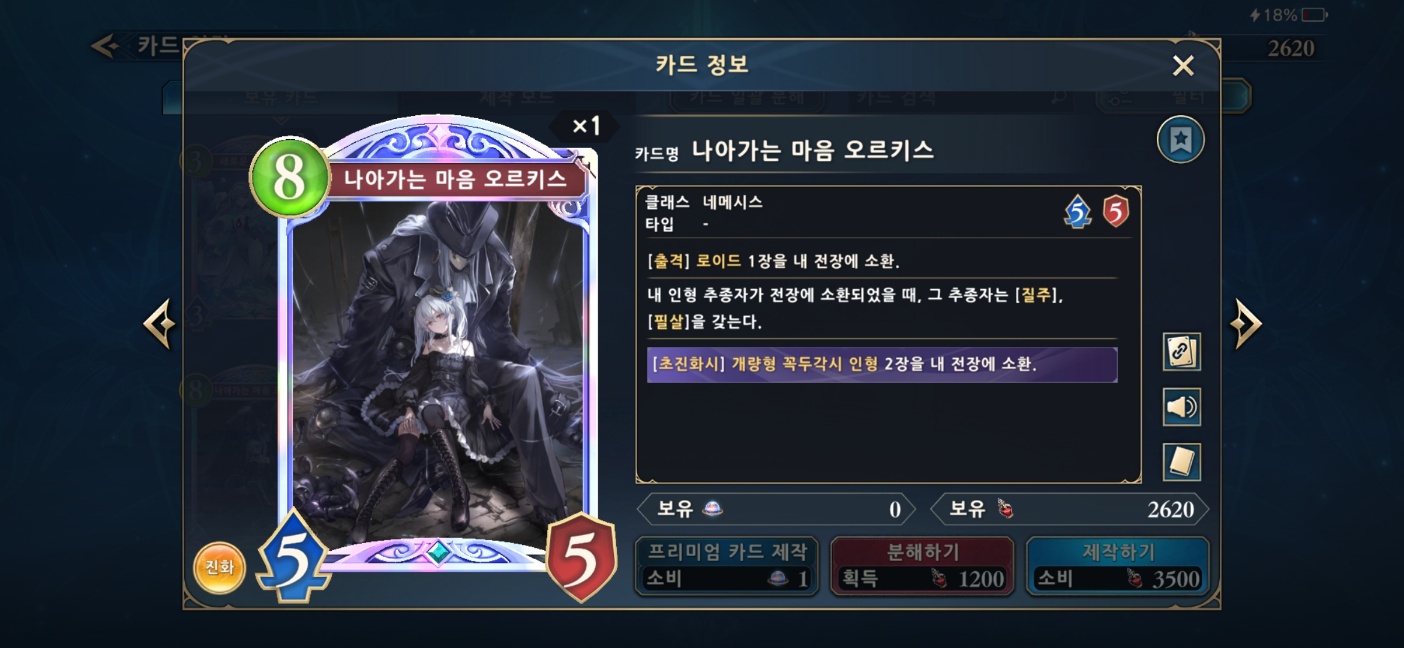
Task: Click the 질주 keyword in card text
Action: pos(1040,296)
